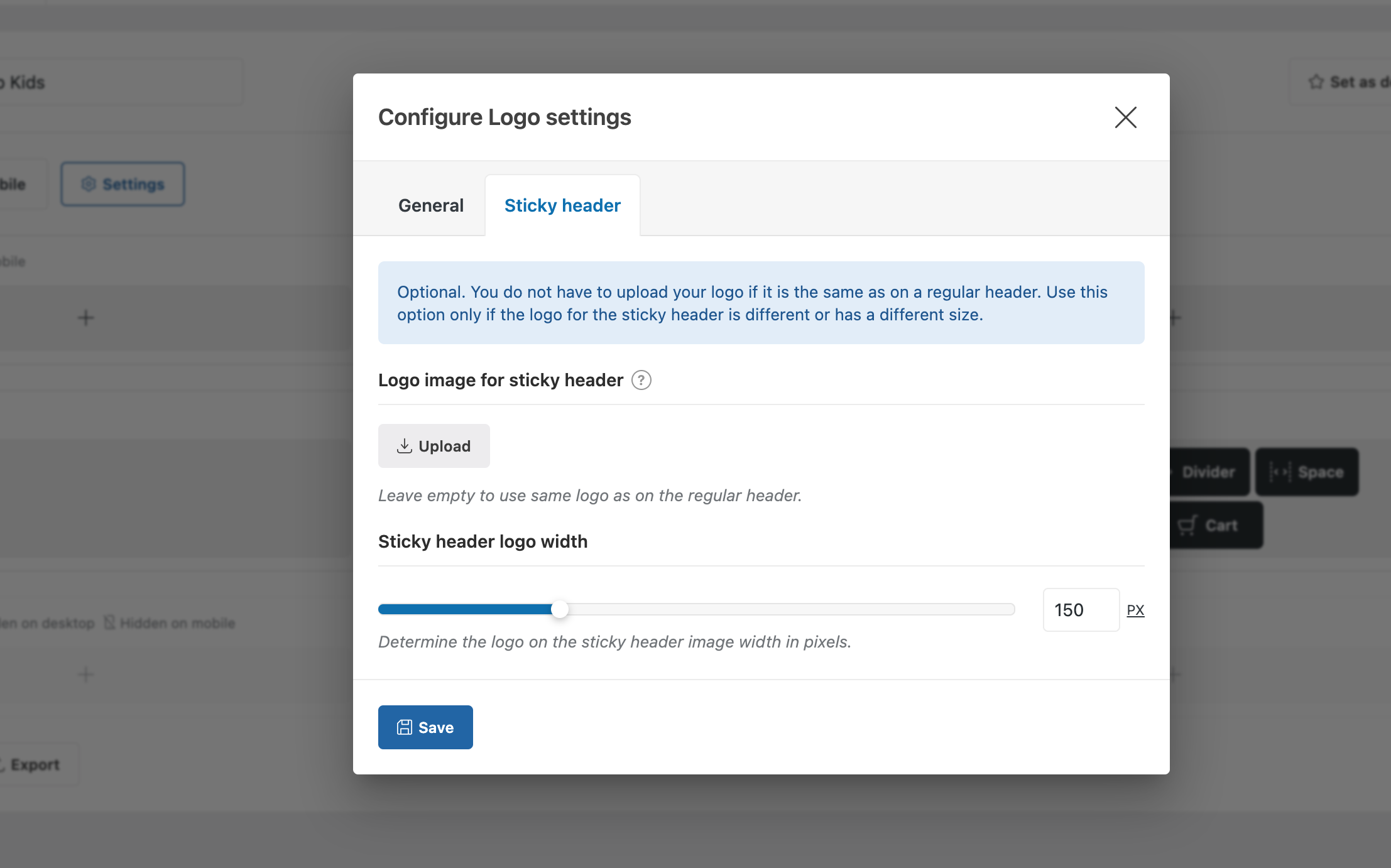Click the Cart element icon
The height and width of the screenshot is (868, 1391).
pyautogui.click(x=1187, y=525)
